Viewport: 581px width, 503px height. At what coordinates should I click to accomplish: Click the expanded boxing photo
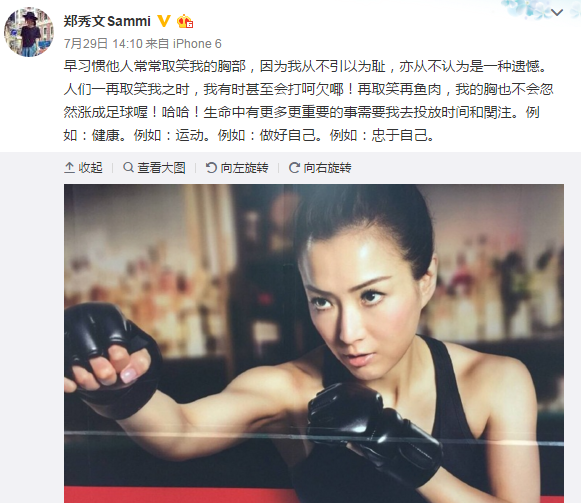click(314, 344)
